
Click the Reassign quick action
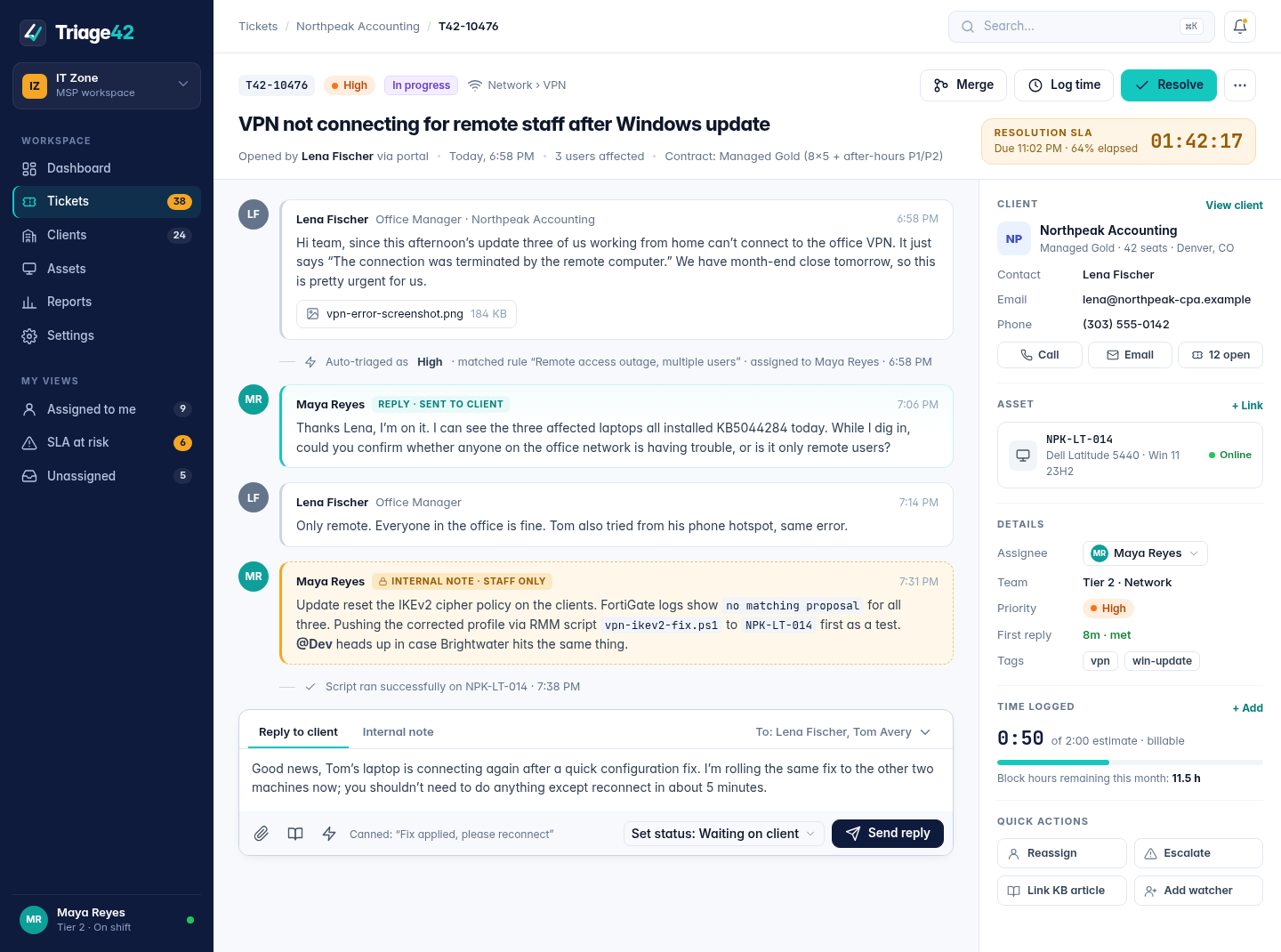pyautogui.click(x=1062, y=853)
